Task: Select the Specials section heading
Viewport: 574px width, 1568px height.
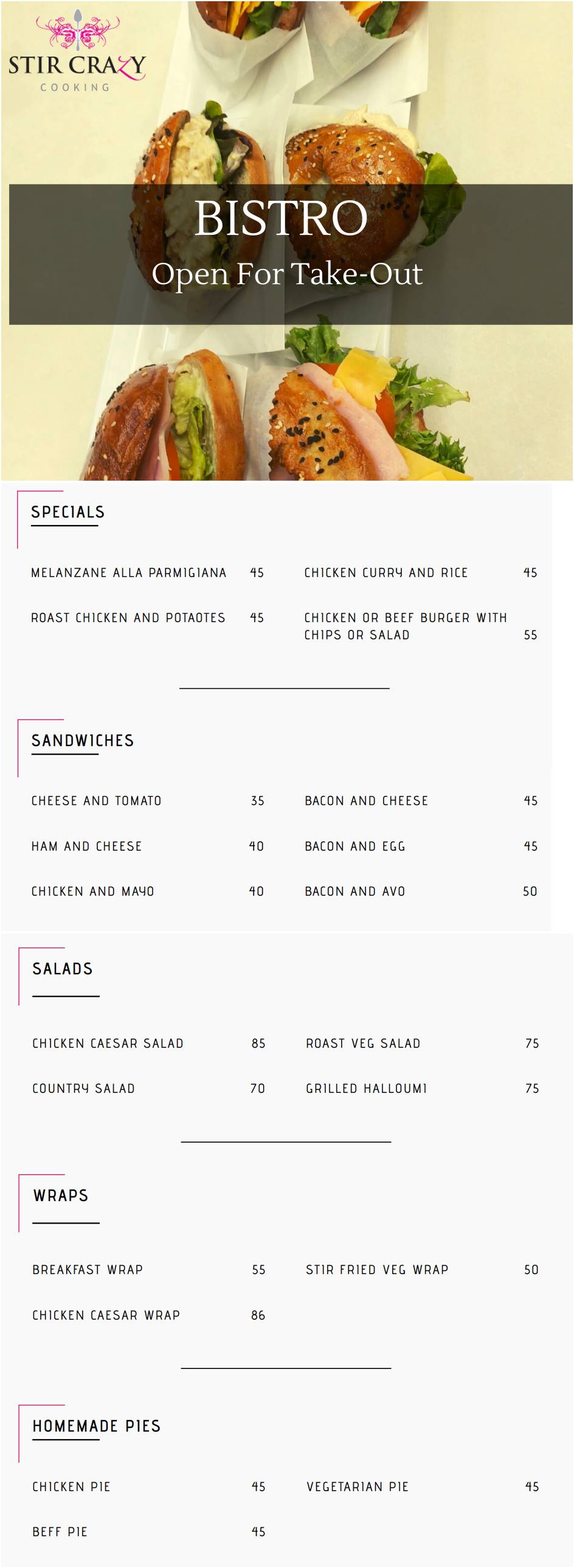Action: coord(67,512)
